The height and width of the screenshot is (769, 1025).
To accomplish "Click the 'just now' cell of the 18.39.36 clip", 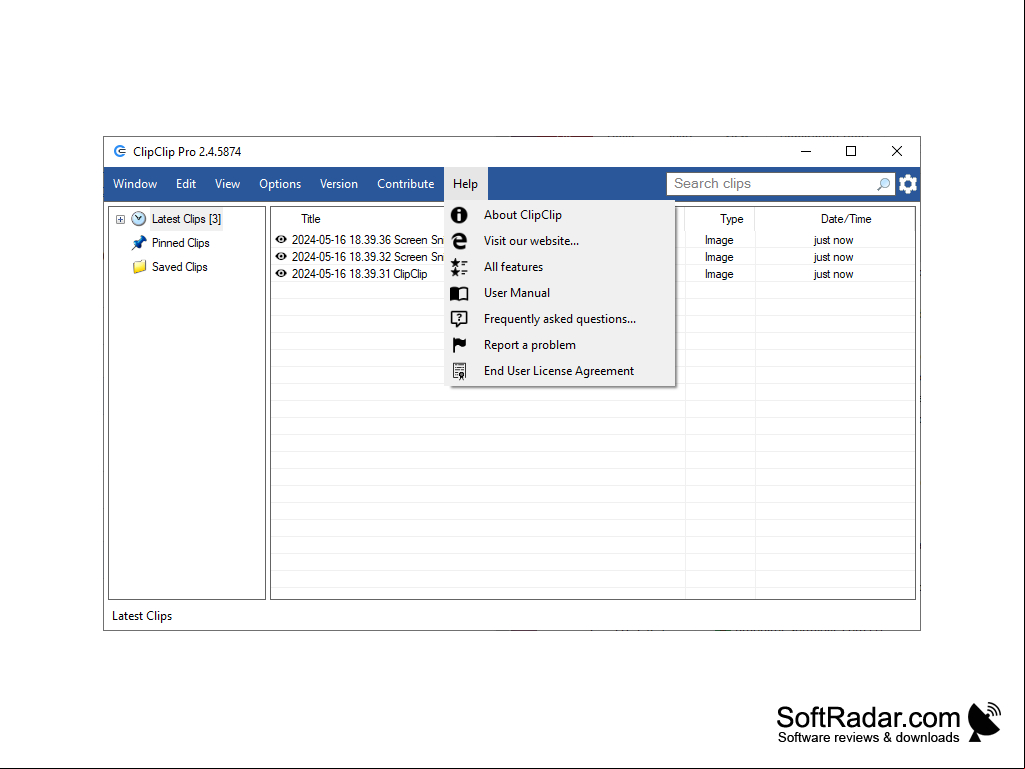I will coord(833,240).
